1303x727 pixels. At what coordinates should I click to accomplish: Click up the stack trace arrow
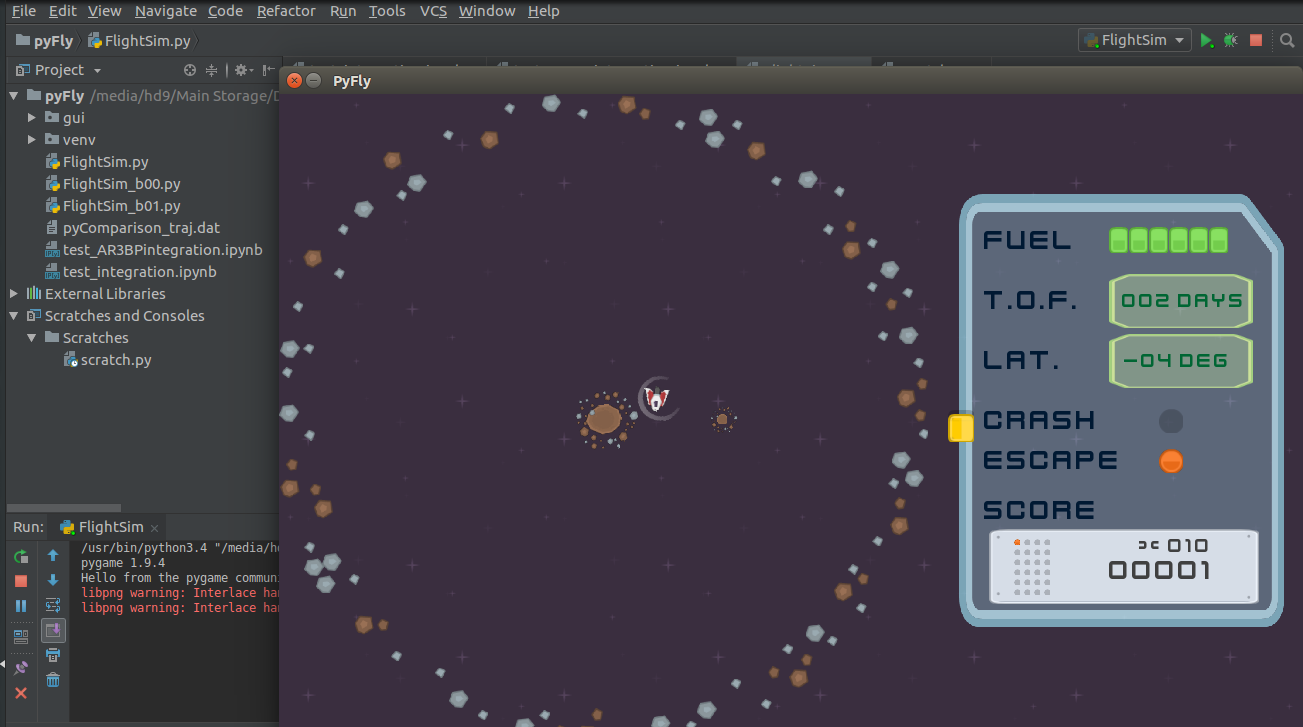[53, 555]
